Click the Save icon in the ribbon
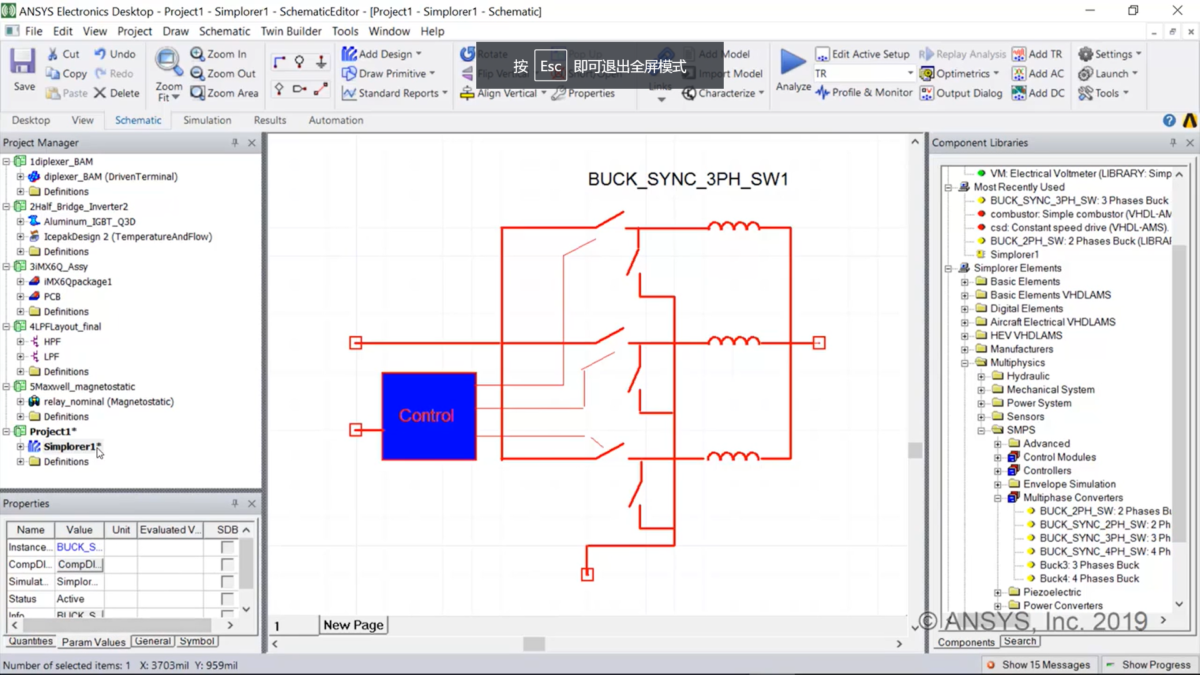This screenshot has width=1200, height=675. [x=23, y=63]
